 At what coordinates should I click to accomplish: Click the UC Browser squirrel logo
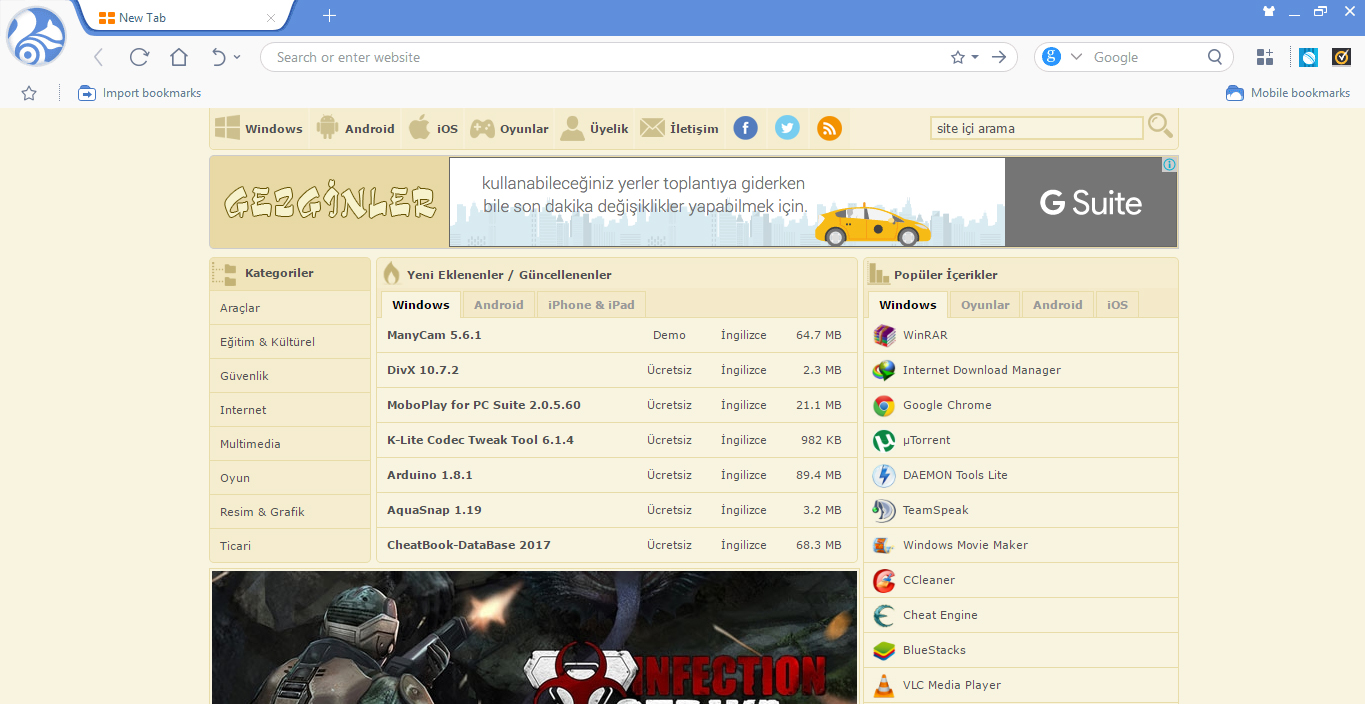click(x=36, y=36)
